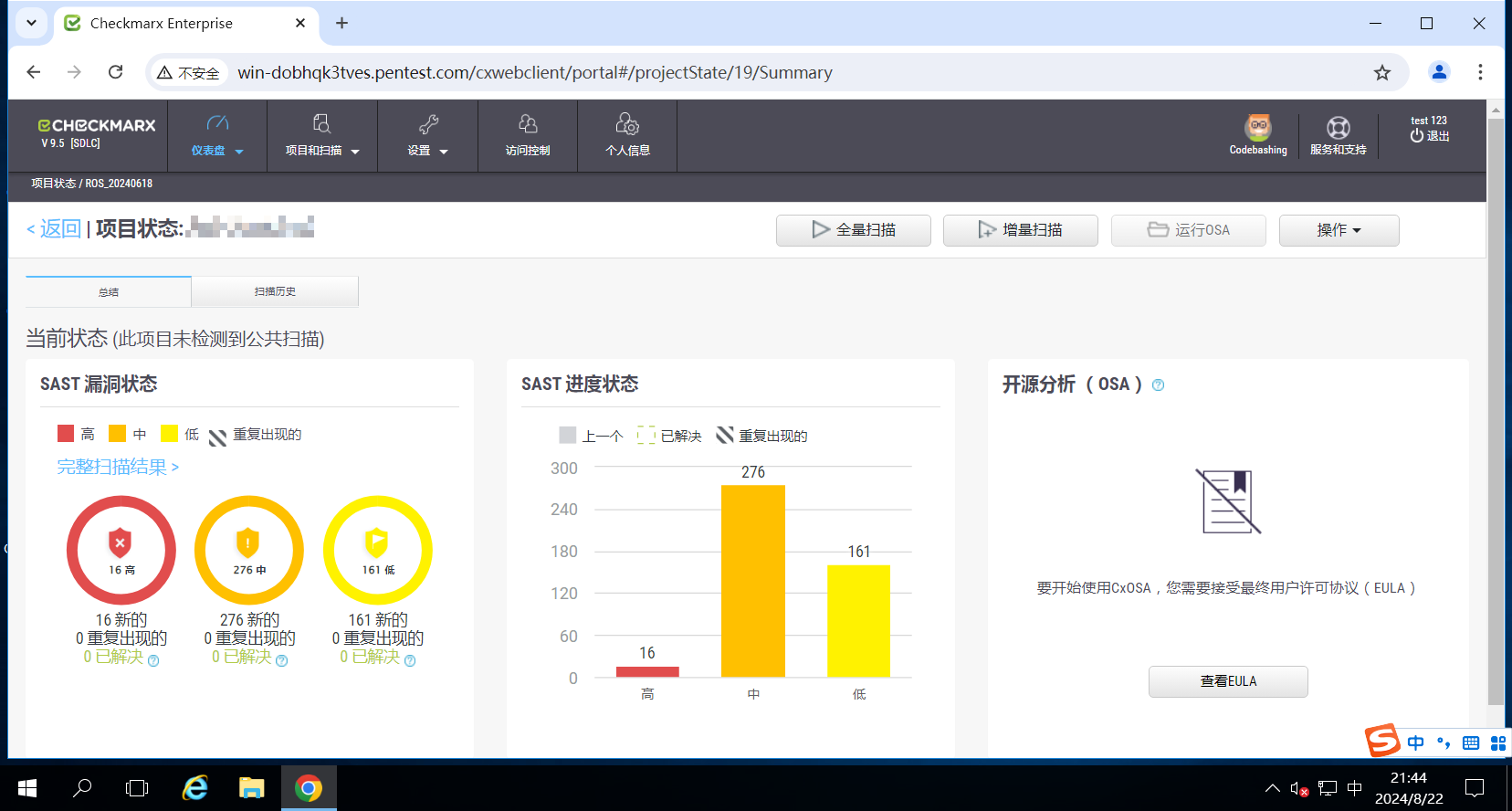Select the Summary (总结) tab
The image size is (1512, 811).
point(109,292)
